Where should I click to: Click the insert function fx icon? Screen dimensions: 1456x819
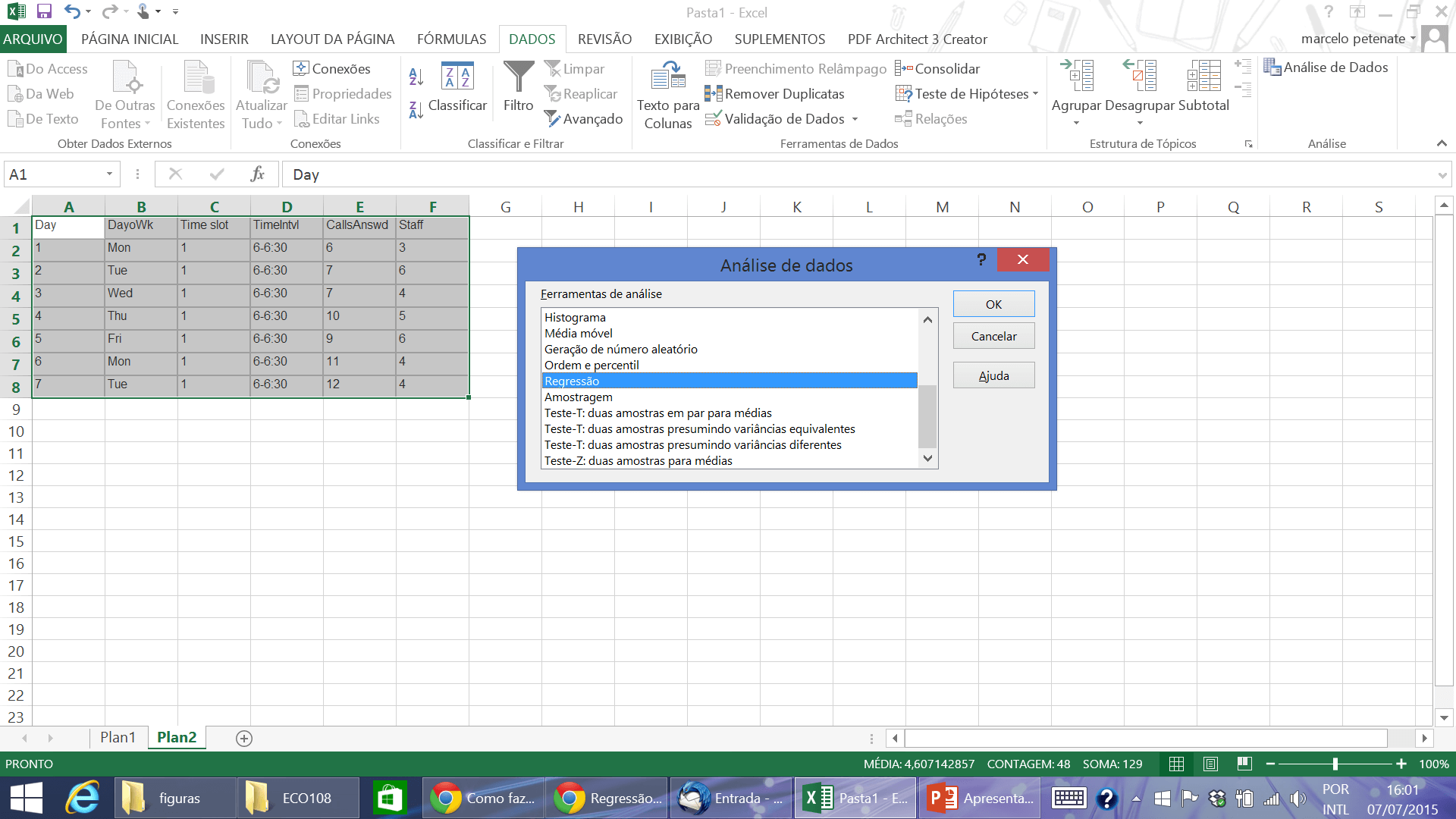pos(258,174)
